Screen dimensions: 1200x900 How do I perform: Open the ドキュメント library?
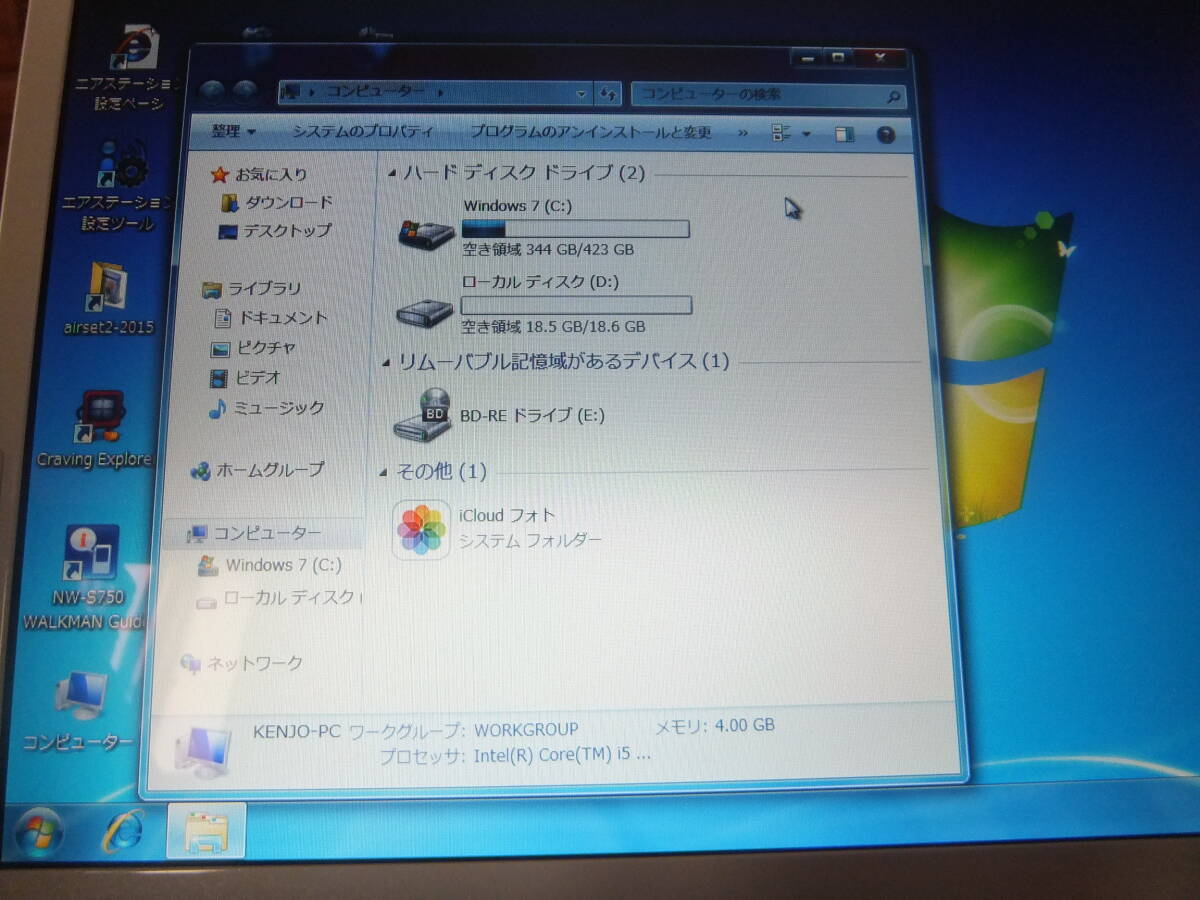[284, 318]
